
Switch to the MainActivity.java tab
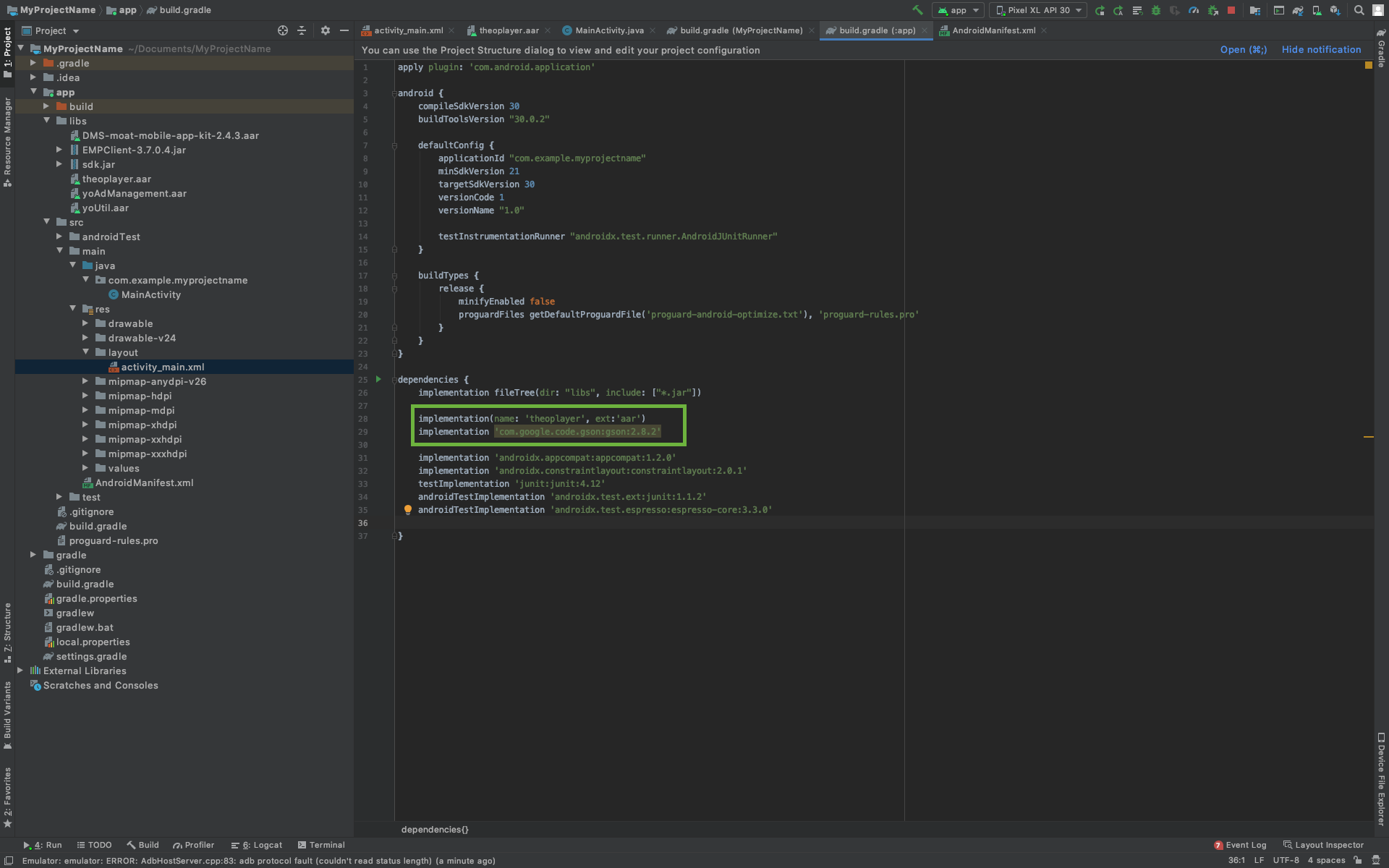click(608, 30)
